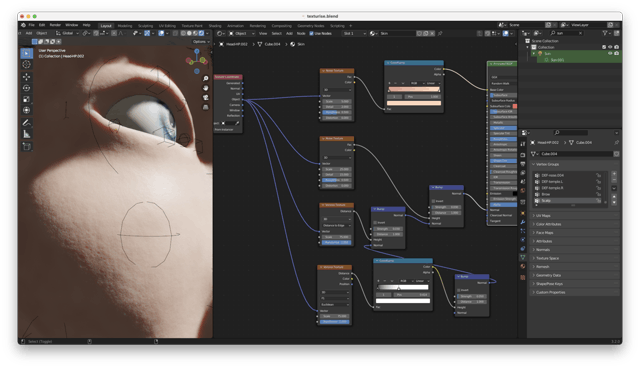
Task: Click the Blender logo menu icon
Action: tap(23, 25)
